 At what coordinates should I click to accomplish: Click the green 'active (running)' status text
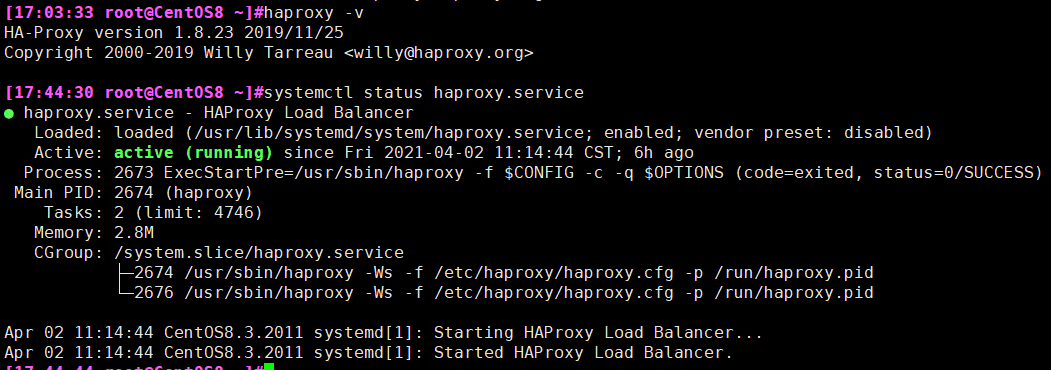(193, 153)
